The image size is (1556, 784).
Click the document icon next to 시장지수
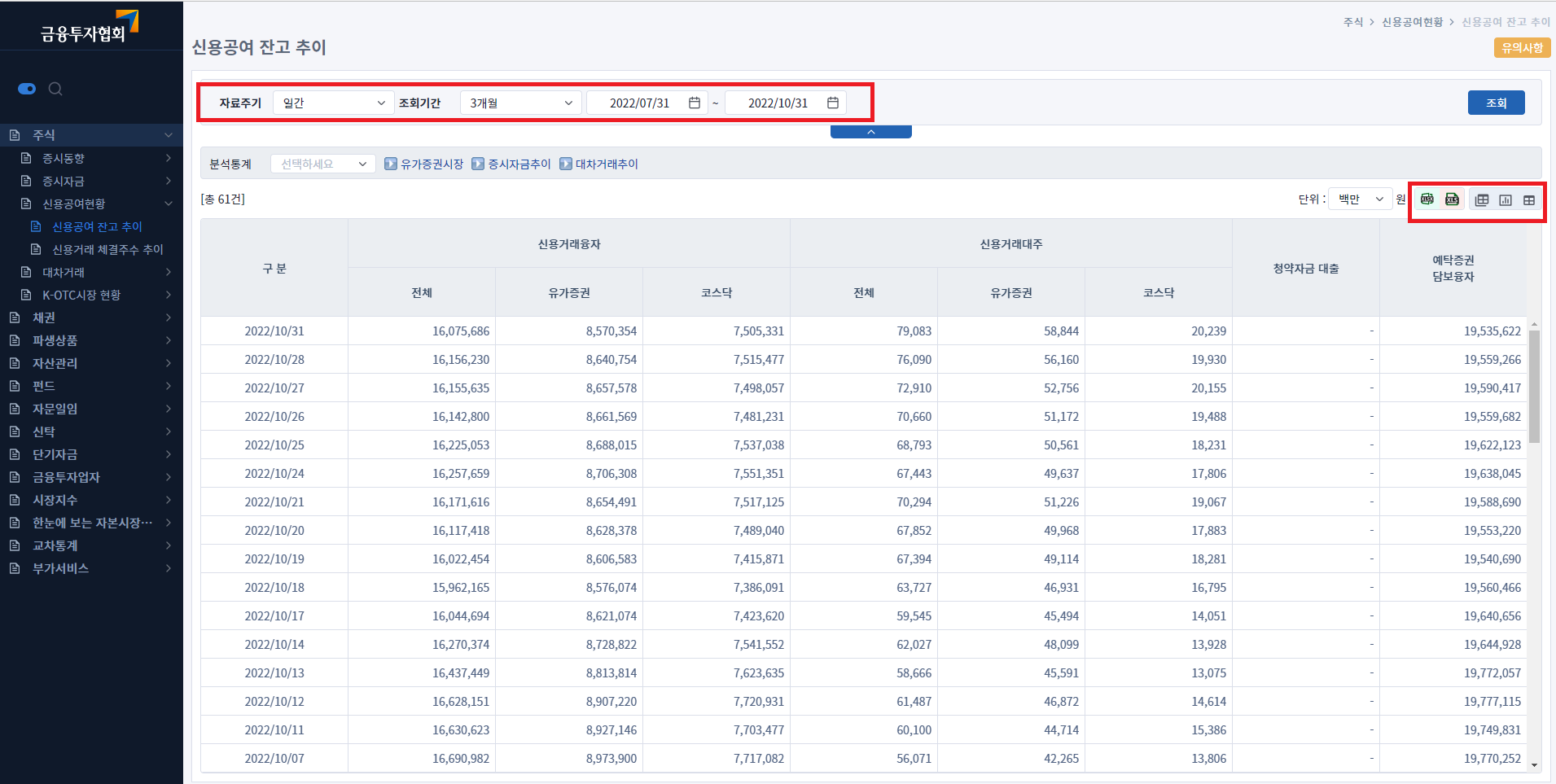15,500
